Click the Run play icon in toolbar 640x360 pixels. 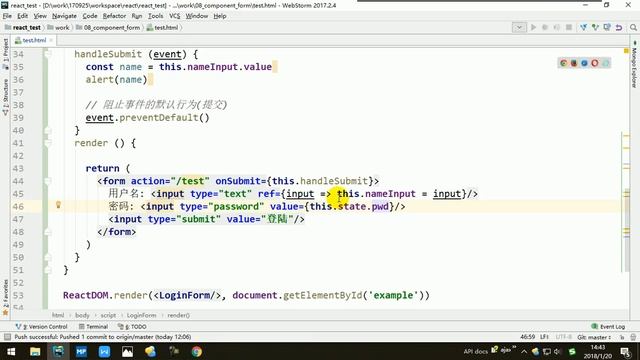[533, 27]
